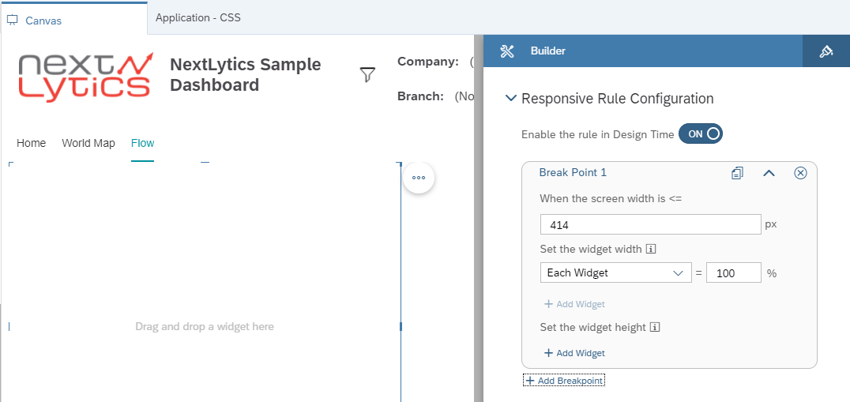
Task: Toggle Enable the rule in Design Time
Action: pos(700,134)
